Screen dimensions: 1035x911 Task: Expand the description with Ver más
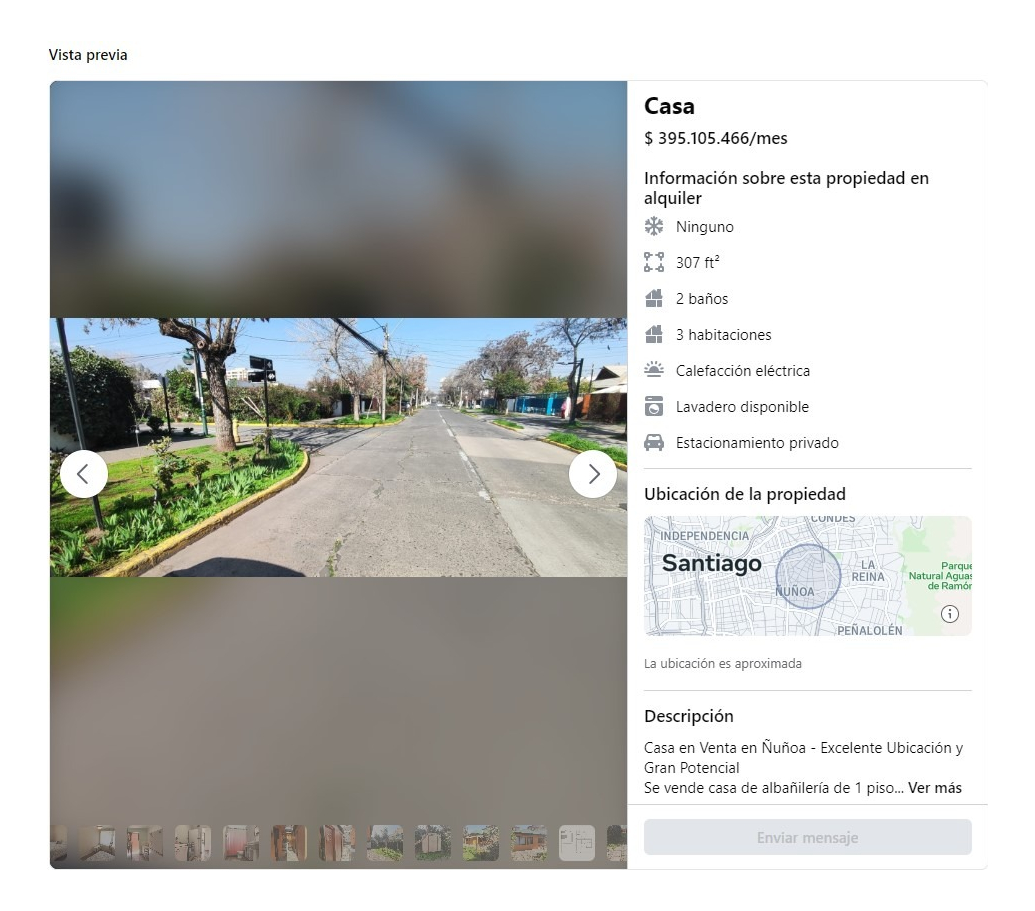[x=934, y=787]
